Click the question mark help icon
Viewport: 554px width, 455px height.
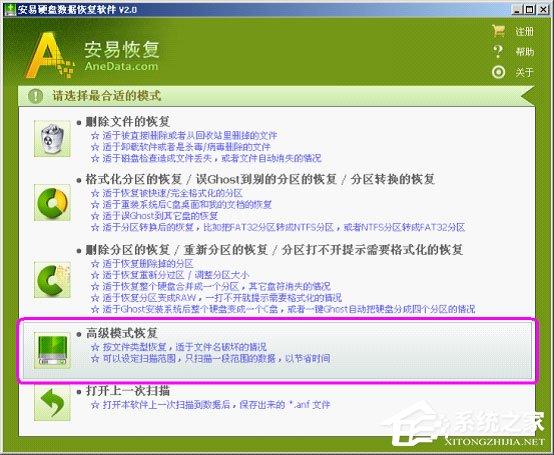[x=498, y=52]
